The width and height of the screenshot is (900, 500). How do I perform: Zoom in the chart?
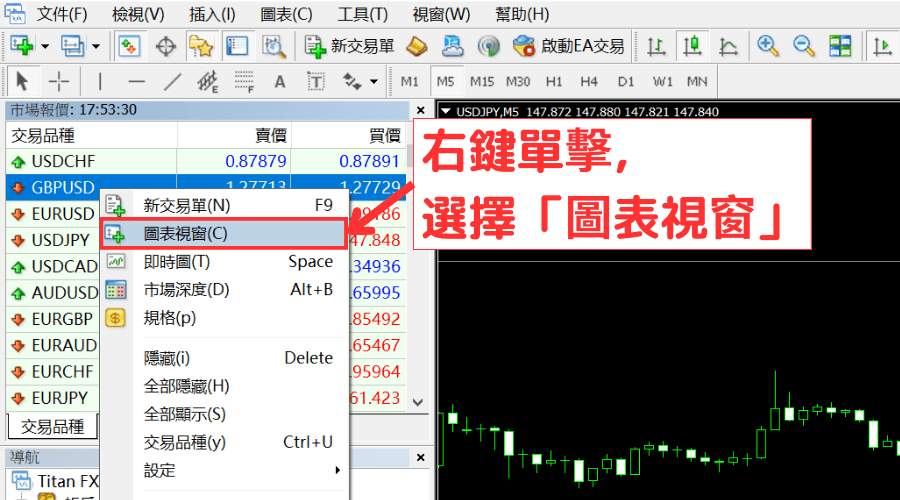pyautogui.click(x=767, y=46)
